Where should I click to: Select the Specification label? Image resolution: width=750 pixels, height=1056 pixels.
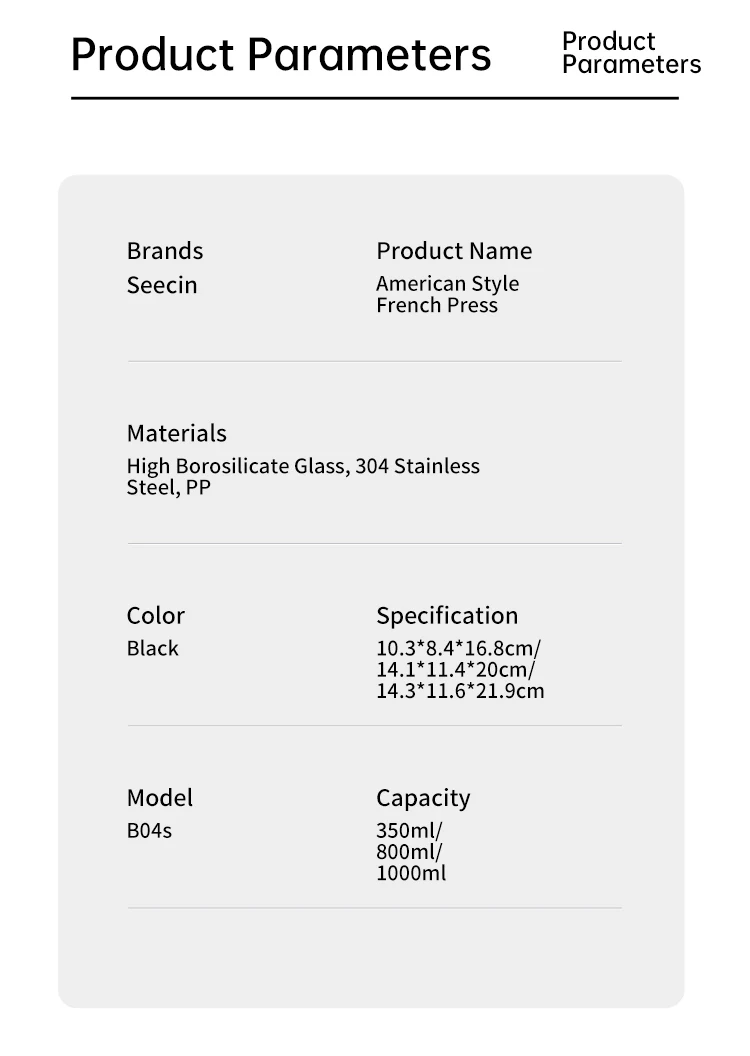pos(447,615)
